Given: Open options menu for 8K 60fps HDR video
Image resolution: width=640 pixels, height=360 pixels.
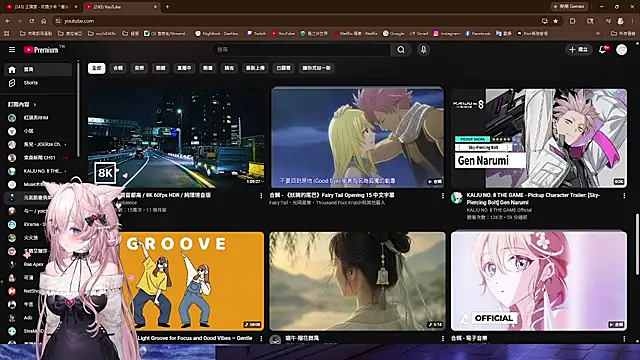Looking at the screenshot, I should [x=261, y=196].
